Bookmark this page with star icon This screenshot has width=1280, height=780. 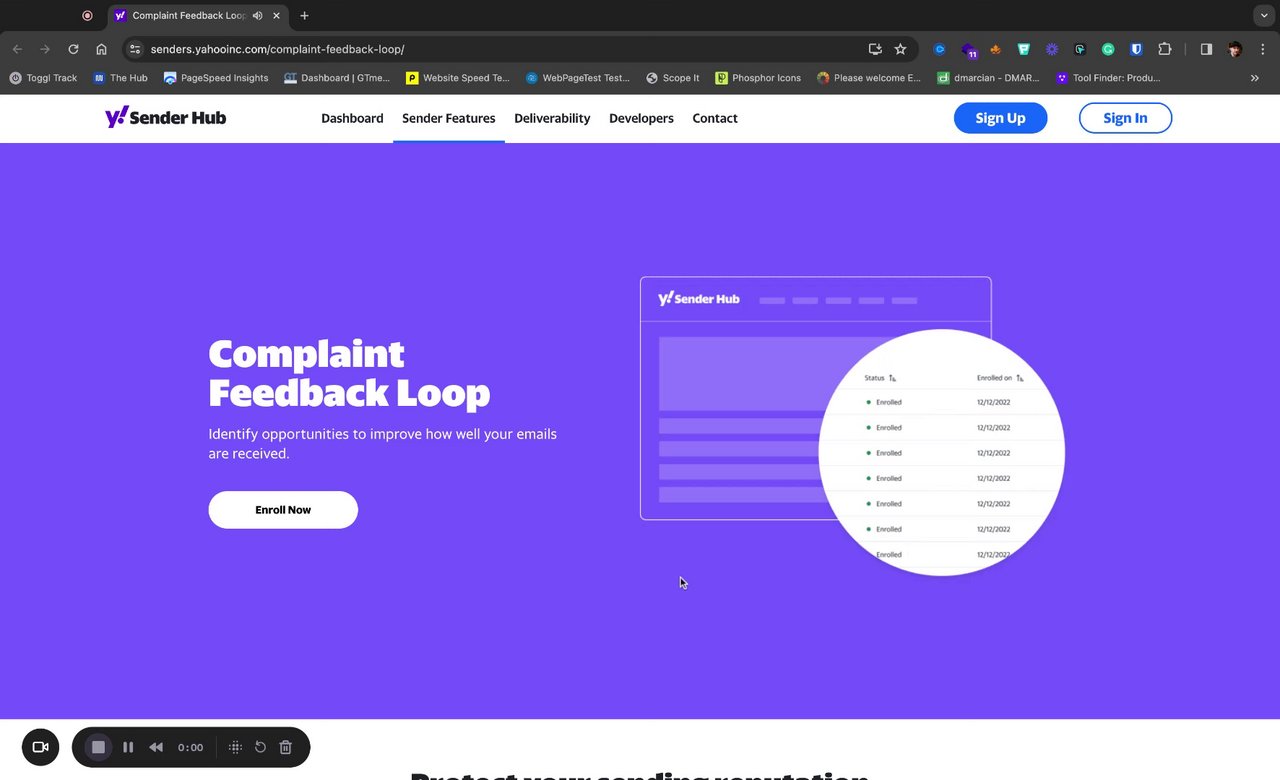pyautogui.click(x=900, y=49)
